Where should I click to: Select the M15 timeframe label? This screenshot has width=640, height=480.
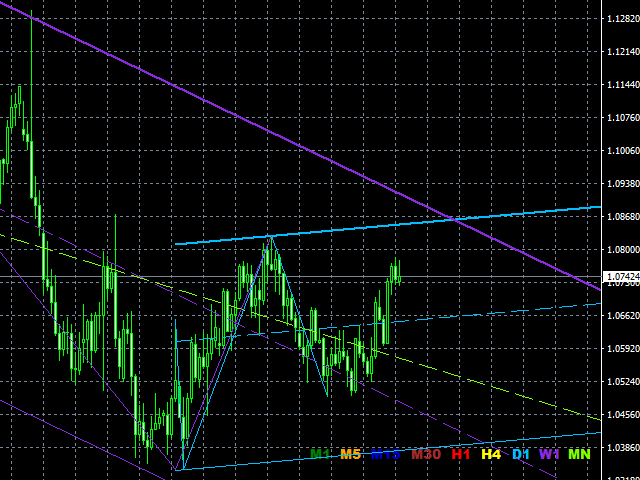tap(385, 454)
